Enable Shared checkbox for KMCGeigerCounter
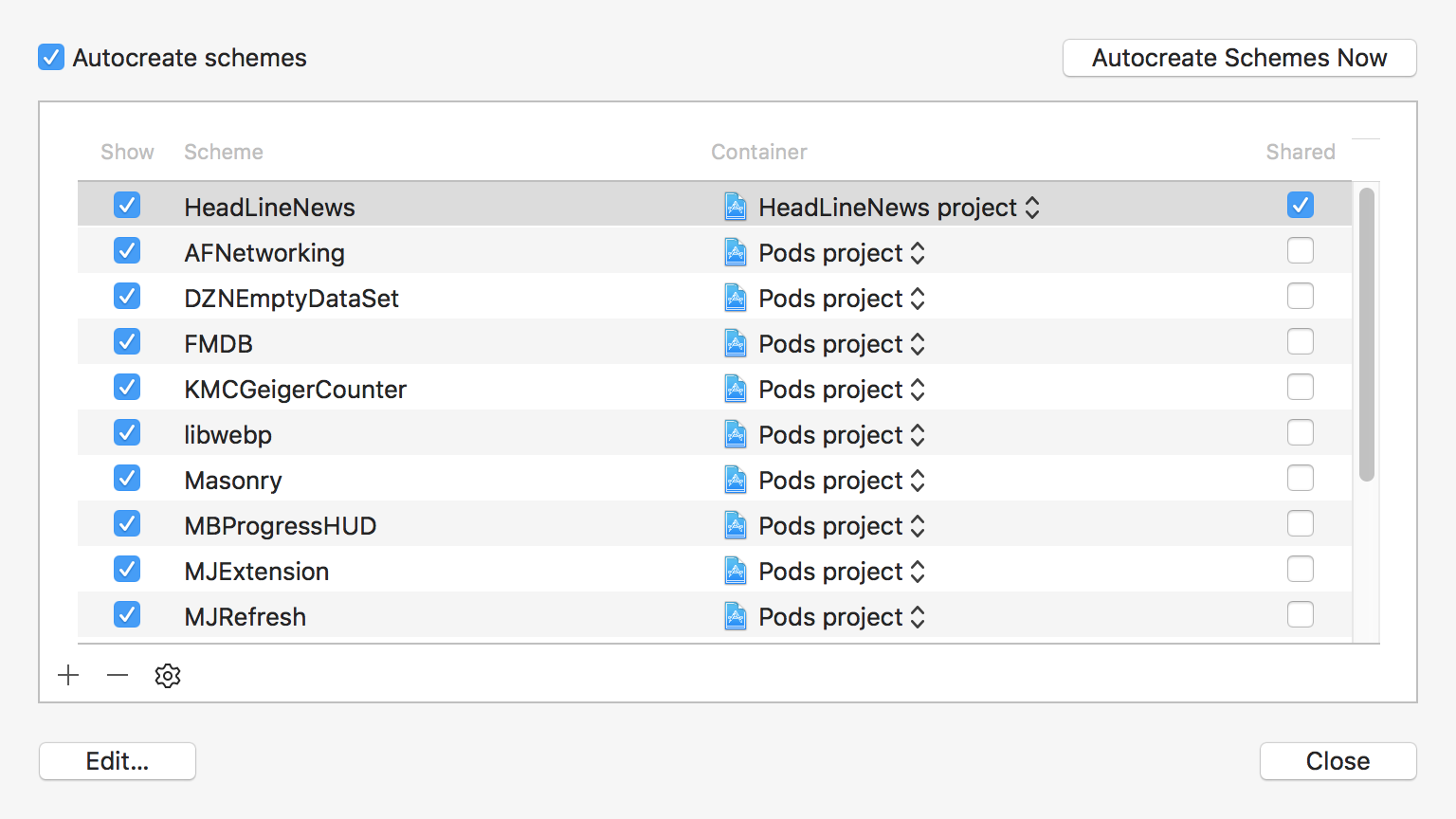1456x819 pixels. (1301, 388)
